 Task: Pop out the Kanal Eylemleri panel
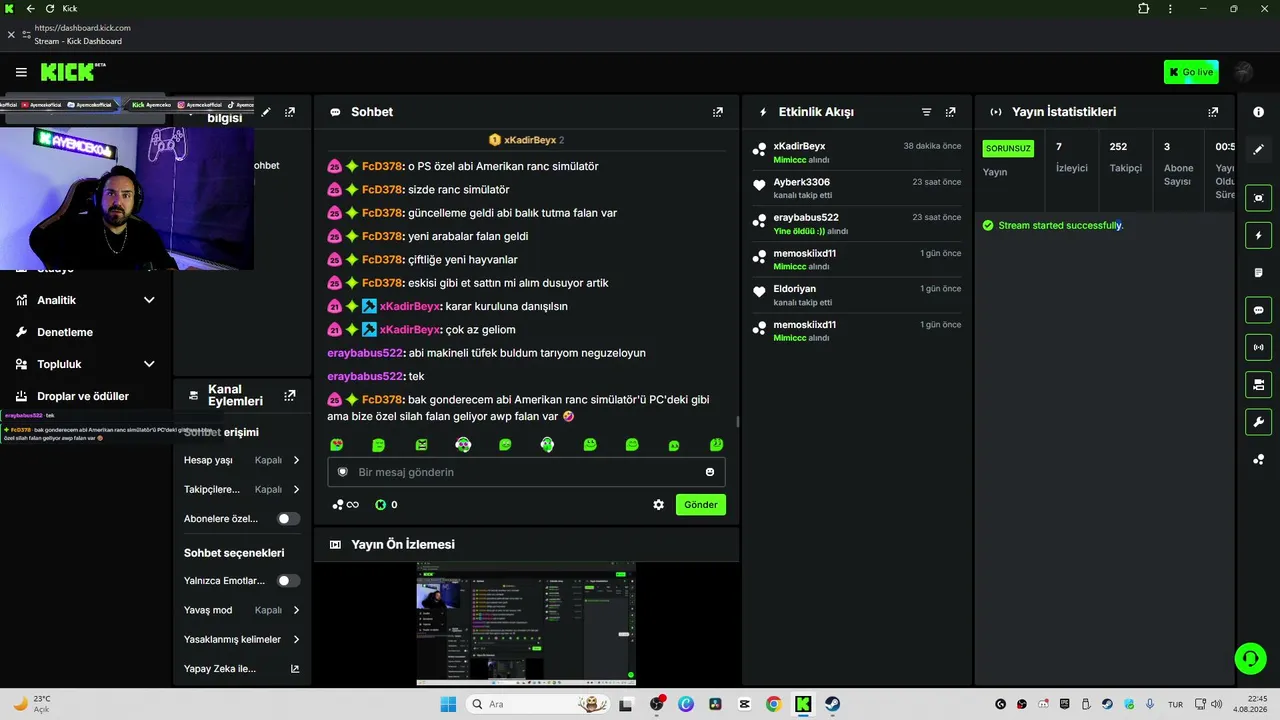pos(290,395)
